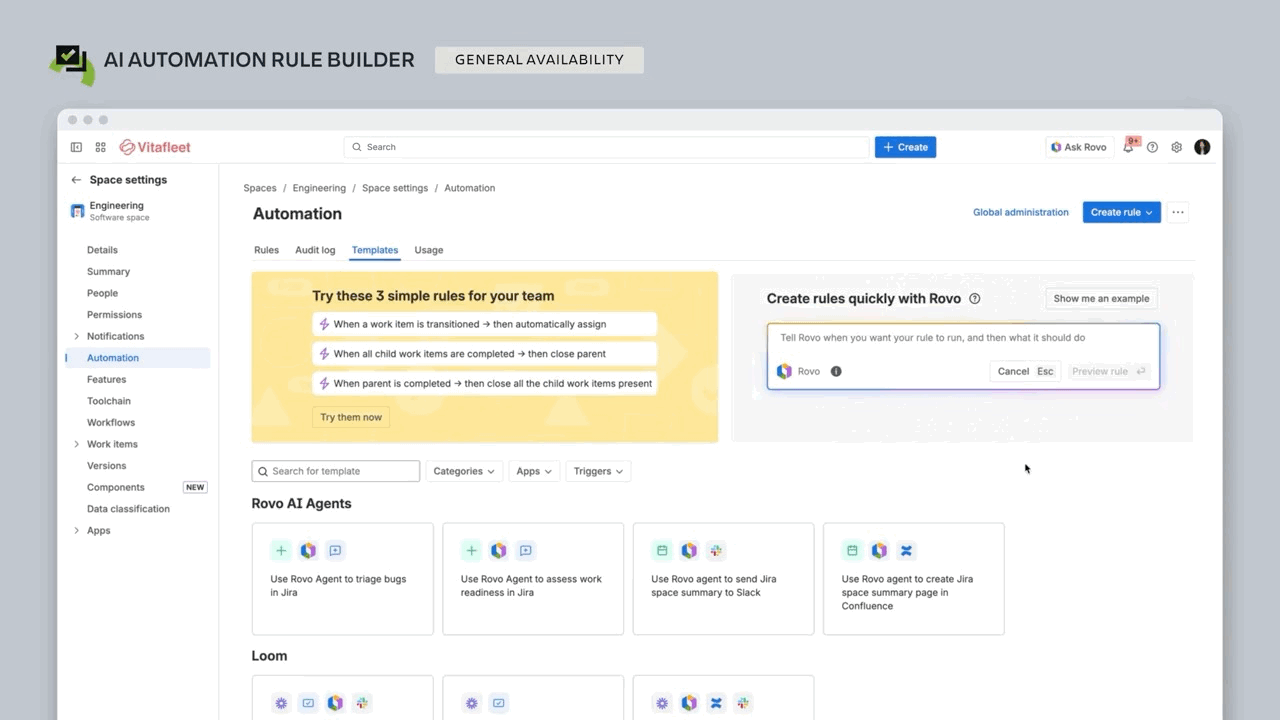Click the magnifier in Search for template
The image size is (1280, 720).
(x=263, y=471)
